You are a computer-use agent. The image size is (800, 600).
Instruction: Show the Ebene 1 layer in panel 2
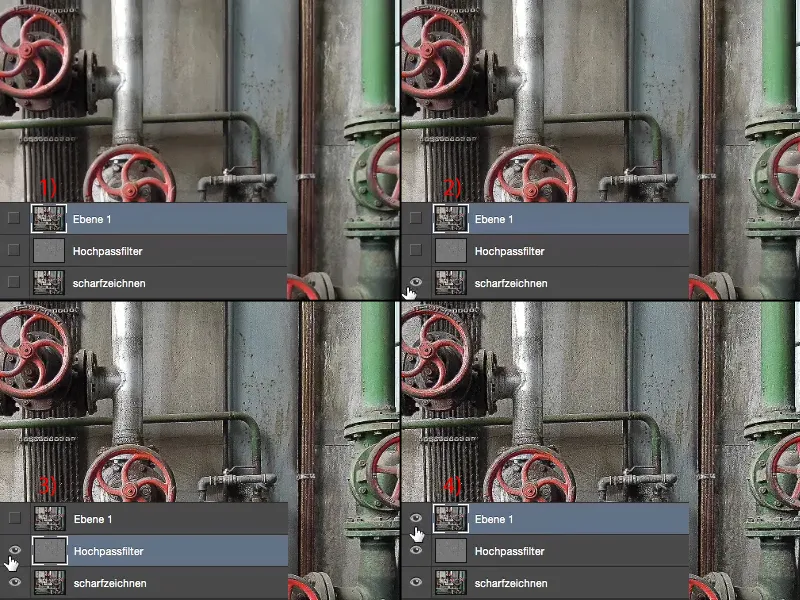tap(416, 218)
